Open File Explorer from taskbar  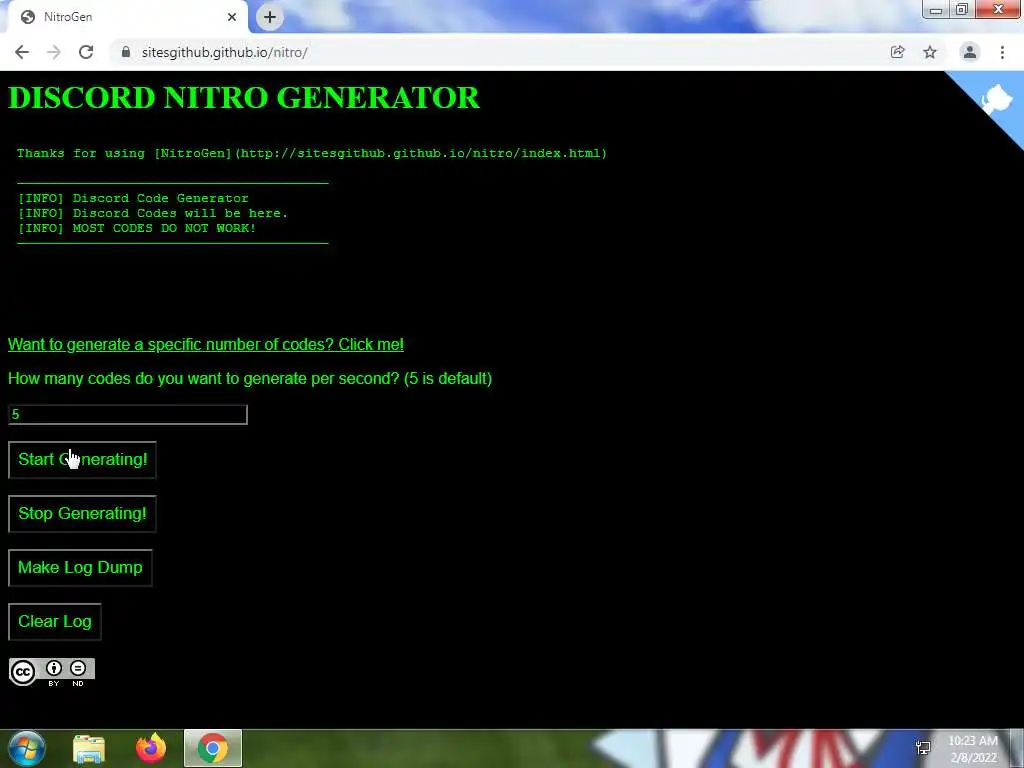[x=89, y=748]
